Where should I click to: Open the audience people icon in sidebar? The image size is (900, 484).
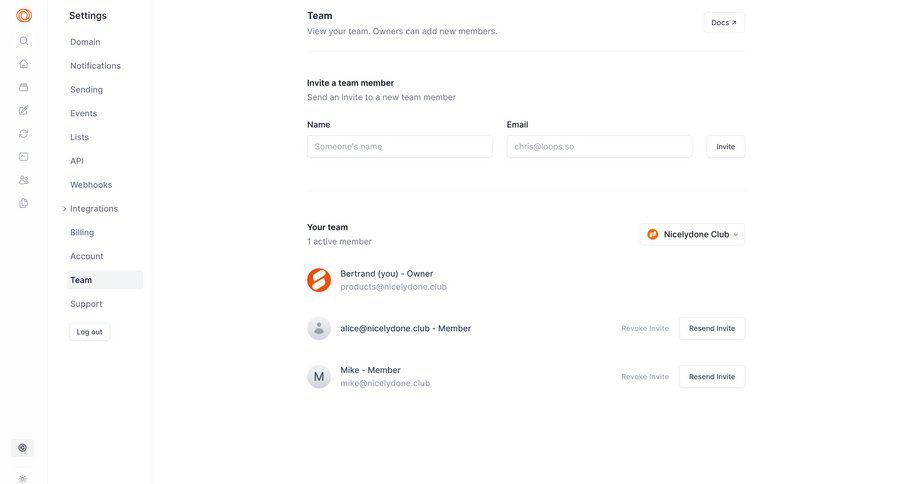pos(24,180)
